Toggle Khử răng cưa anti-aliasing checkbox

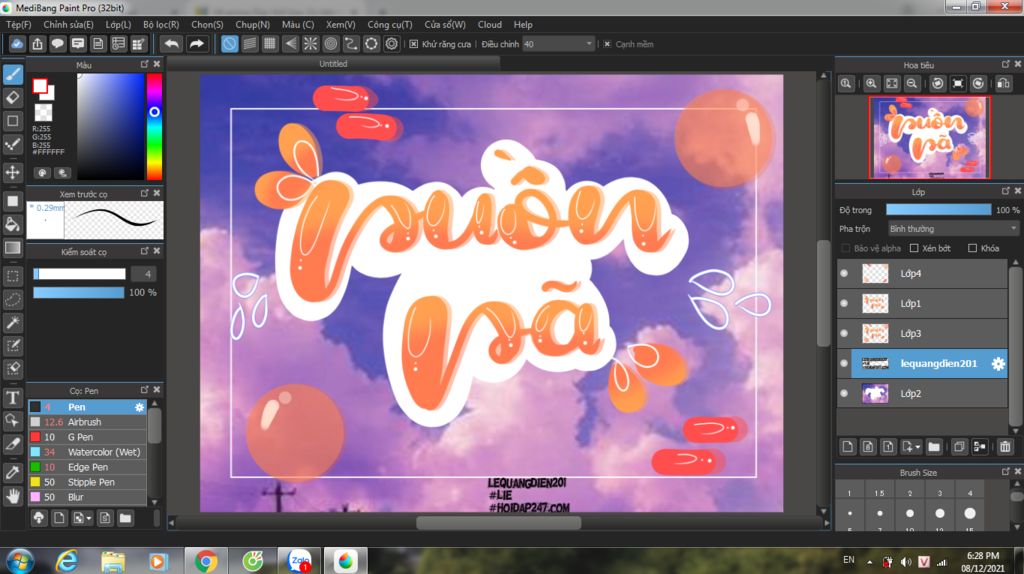click(413, 44)
